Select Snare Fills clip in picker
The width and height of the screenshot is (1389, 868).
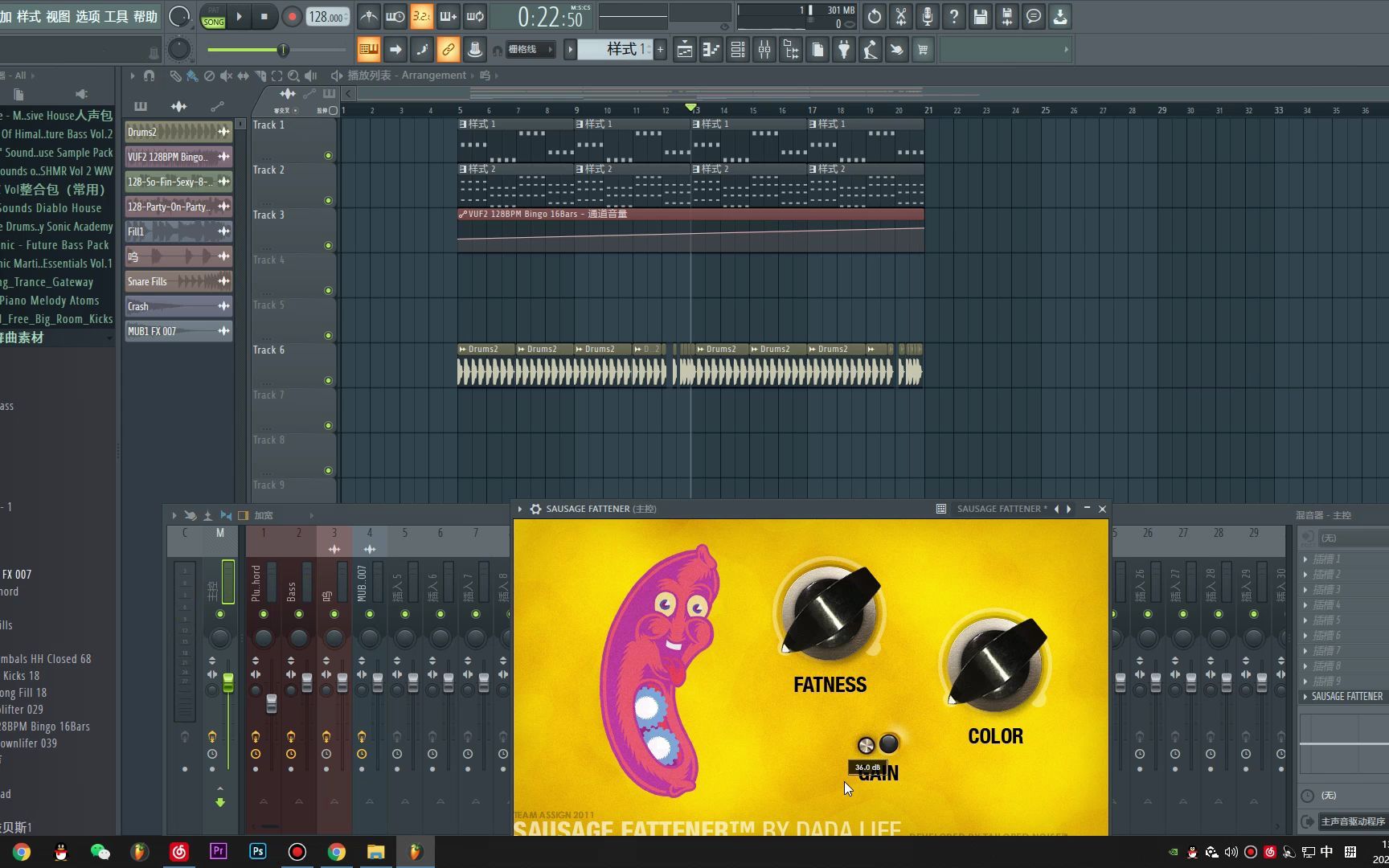click(x=178, y=281)
